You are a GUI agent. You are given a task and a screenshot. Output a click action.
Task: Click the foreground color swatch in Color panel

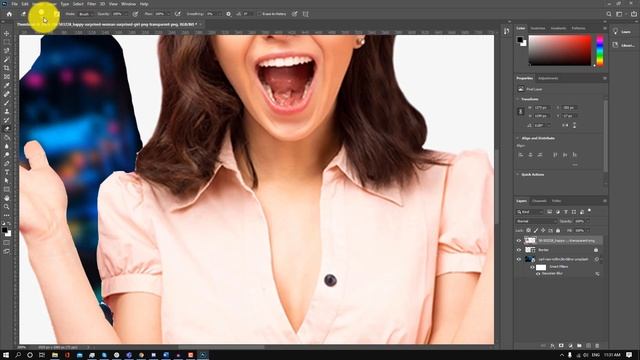coord(520,40)
